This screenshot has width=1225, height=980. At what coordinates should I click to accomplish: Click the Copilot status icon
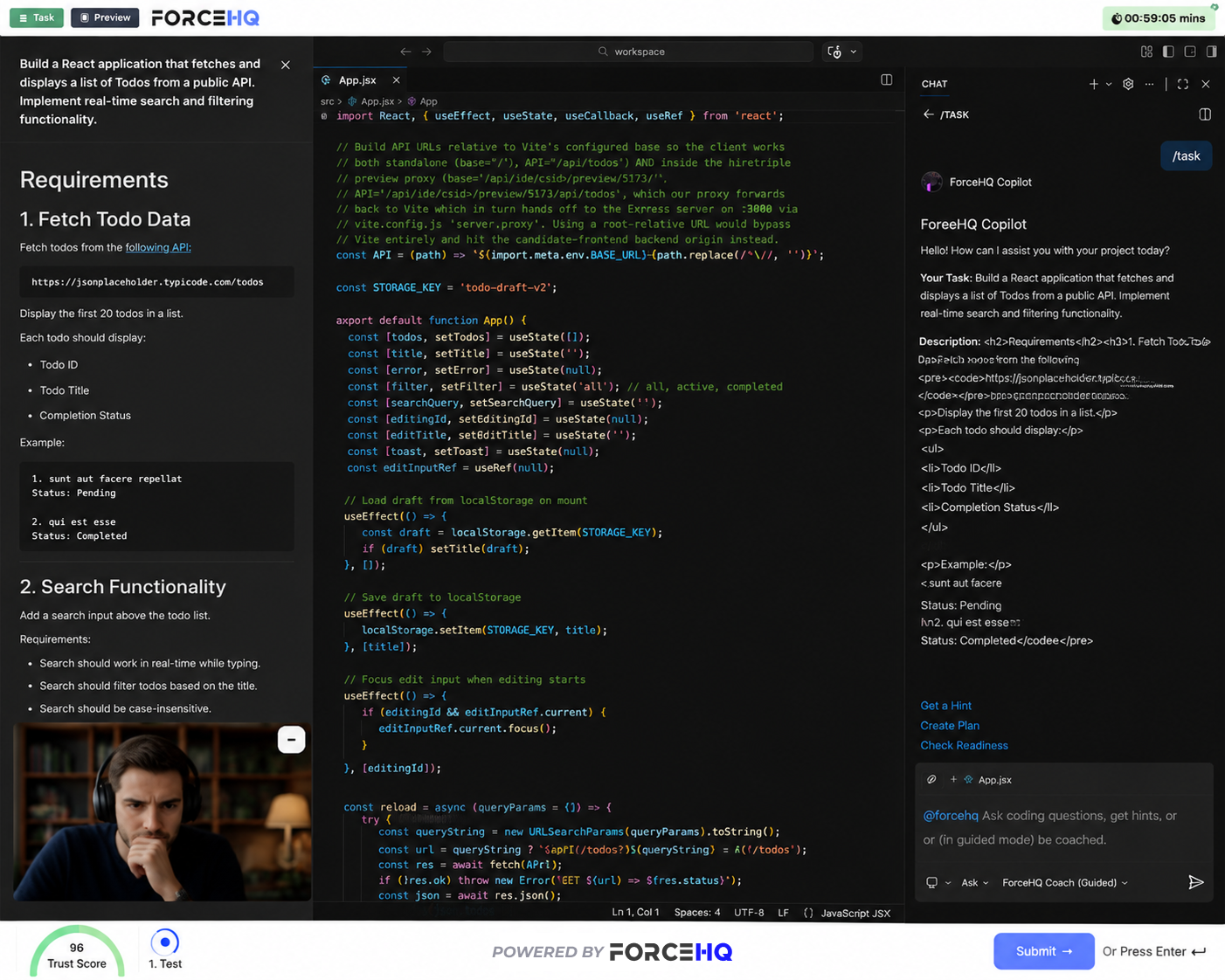pos(834,52)
